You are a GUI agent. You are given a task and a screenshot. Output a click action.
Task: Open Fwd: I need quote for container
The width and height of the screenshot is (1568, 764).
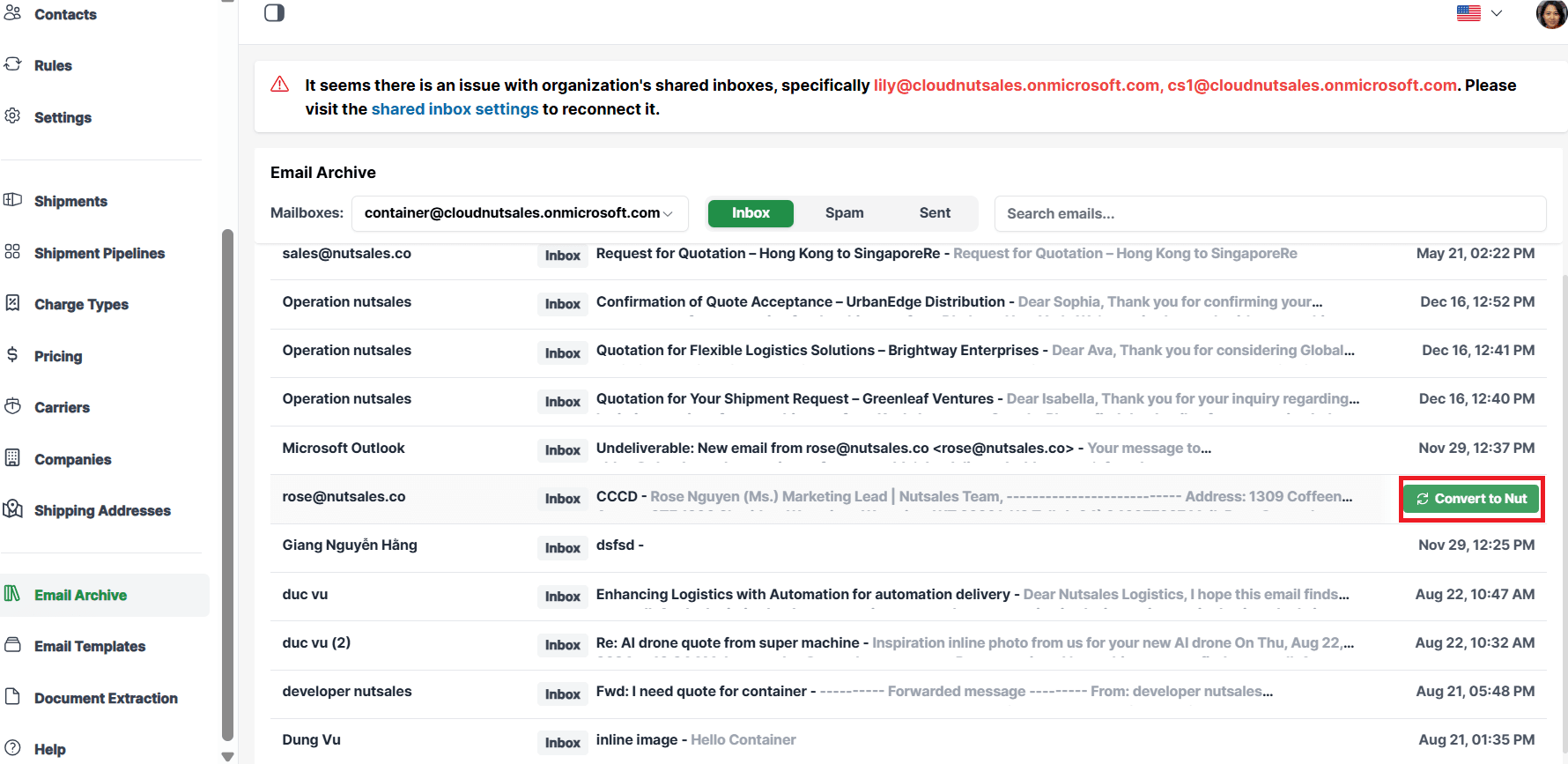pyautogui.click(x=908, y=694)
